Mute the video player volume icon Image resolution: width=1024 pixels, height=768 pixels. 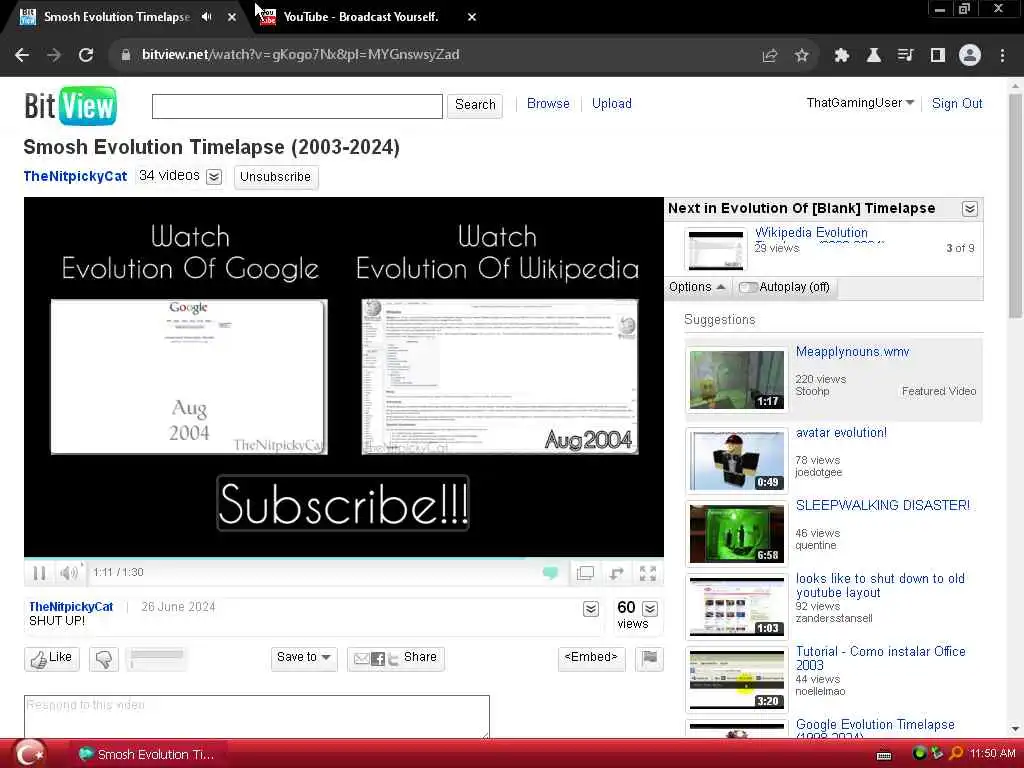tap(69, 573)
